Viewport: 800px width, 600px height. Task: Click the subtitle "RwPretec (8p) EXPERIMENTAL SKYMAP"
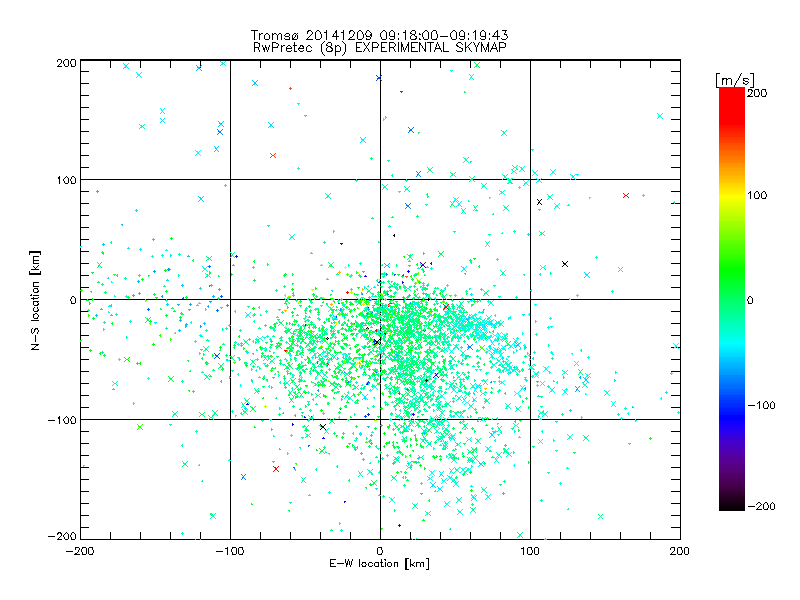[x=380, y=47]
